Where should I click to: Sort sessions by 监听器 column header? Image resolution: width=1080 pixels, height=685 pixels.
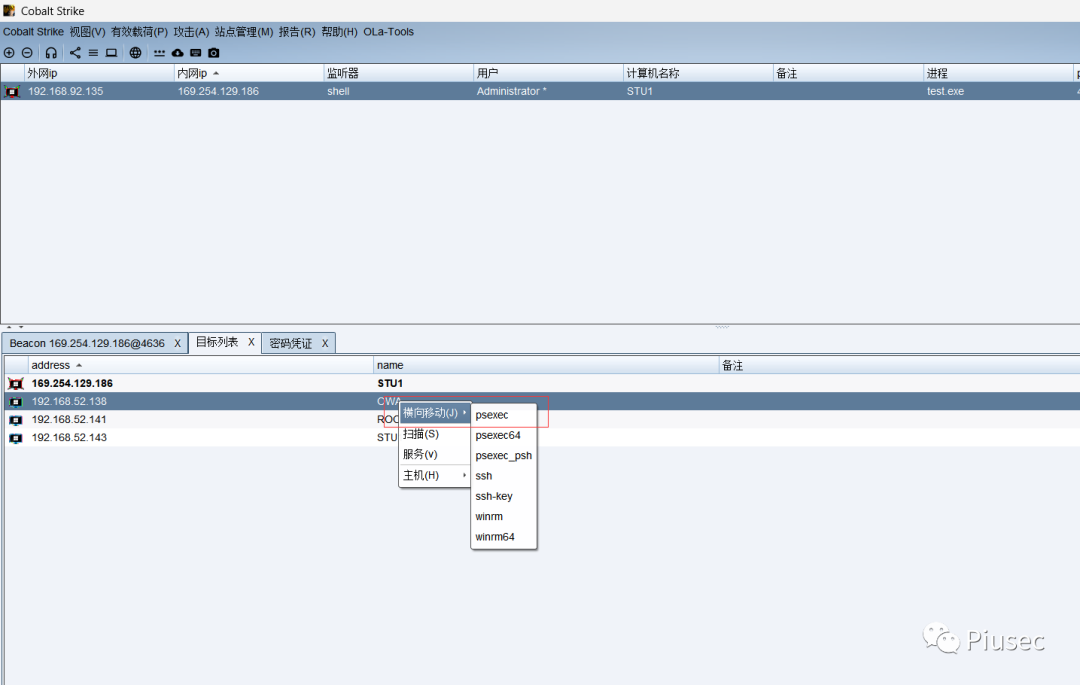(399, 73)
